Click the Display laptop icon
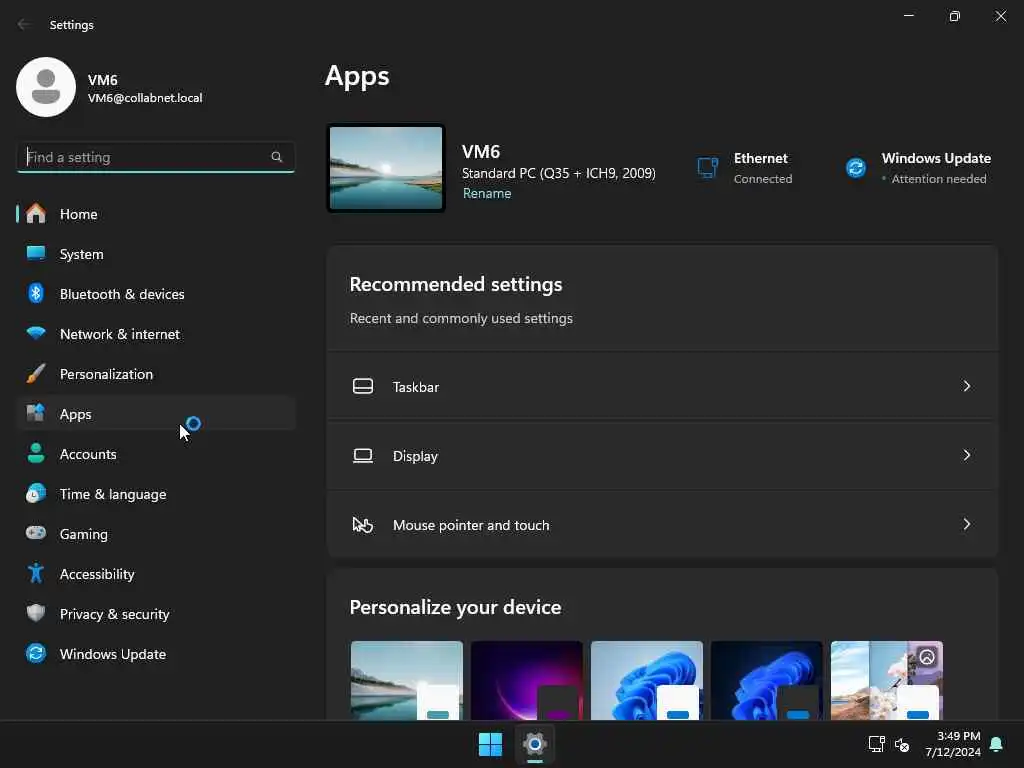This screenshot has width=1024, height=768. point(363,455)
